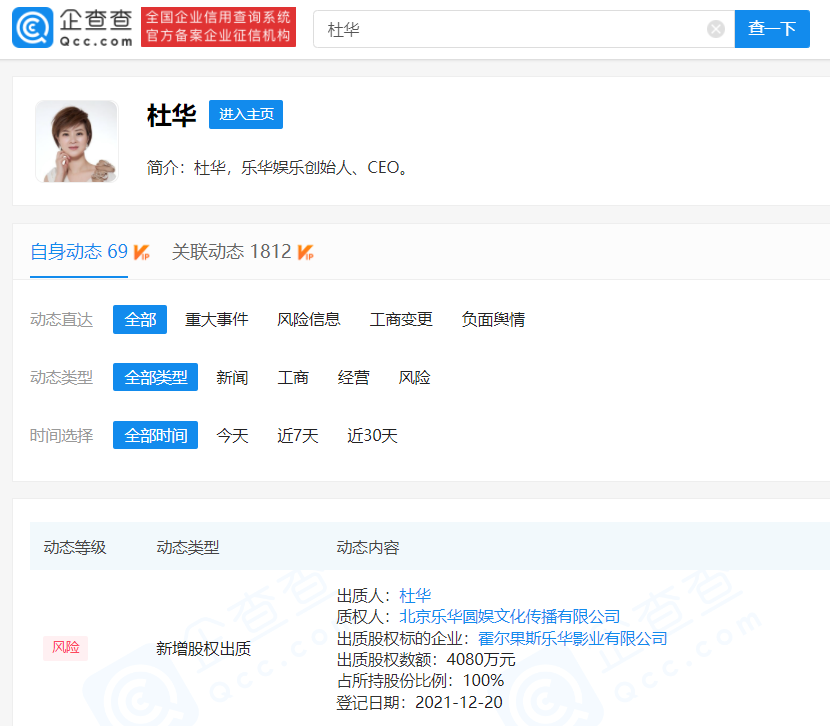
Task: Click the VIP badge beside 关联动态 1812
Action: [x=305, y=252]
